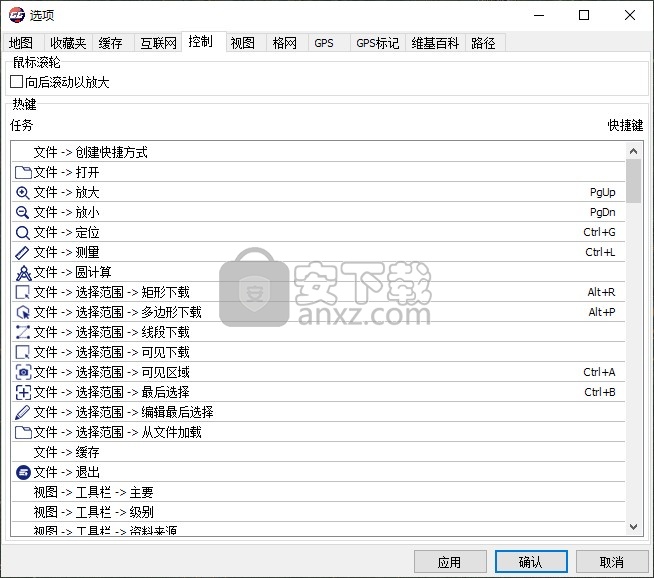Switch to the 缓存 tab
Viewport: 654px width, 578px height.
(111, 43)
